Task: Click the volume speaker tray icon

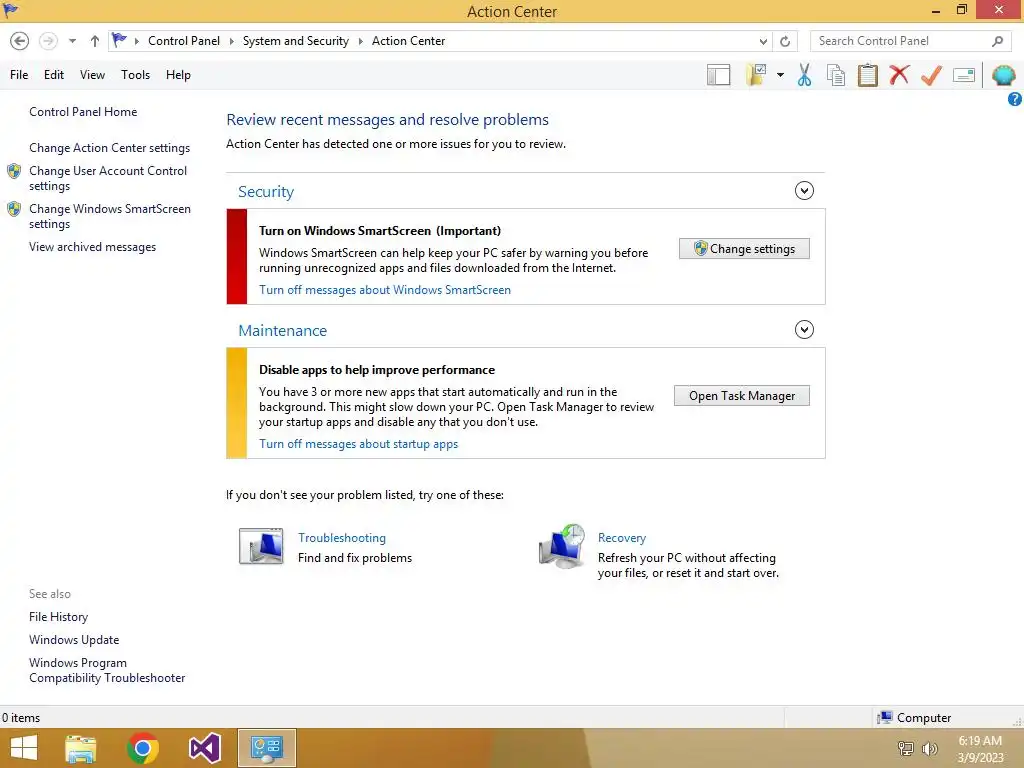Action: 929,749
